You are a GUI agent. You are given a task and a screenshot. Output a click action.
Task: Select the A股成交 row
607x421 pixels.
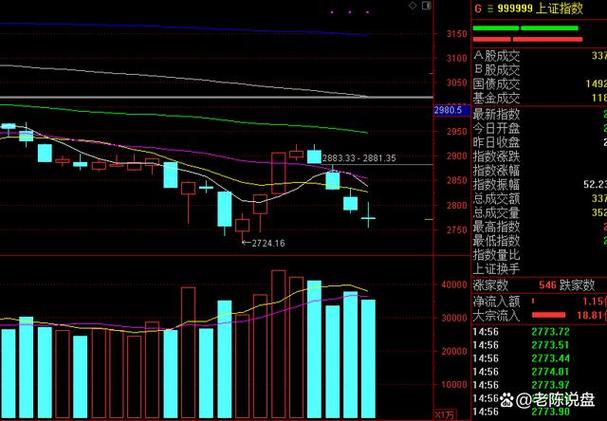click(497, 55)
